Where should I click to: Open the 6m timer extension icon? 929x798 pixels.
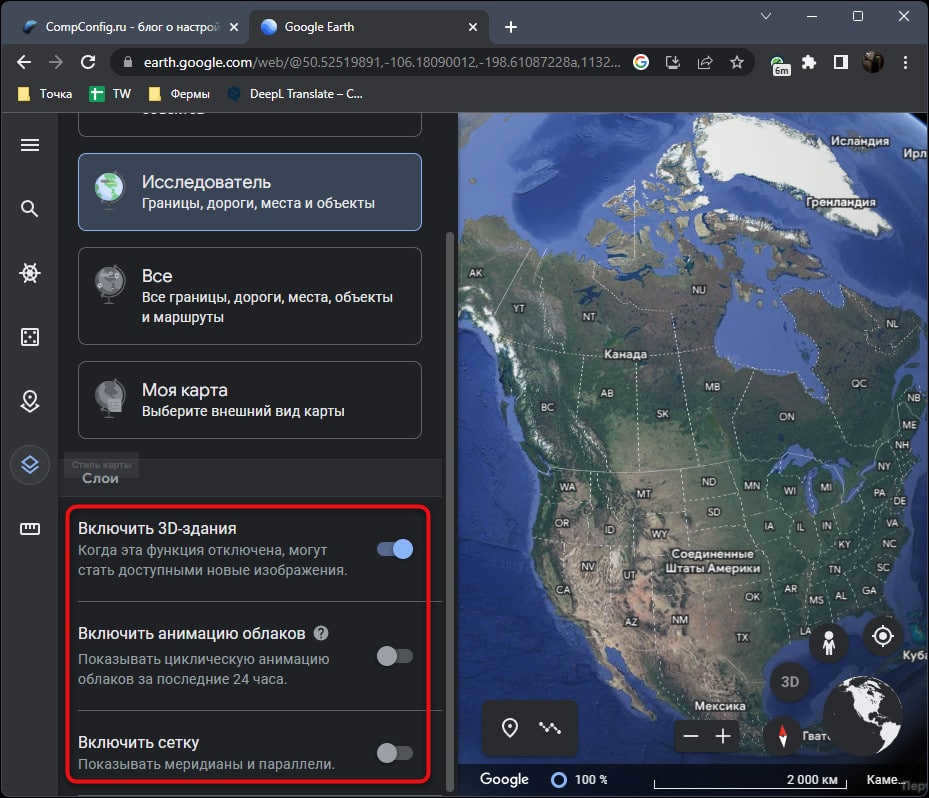click(x=780, y=65)
